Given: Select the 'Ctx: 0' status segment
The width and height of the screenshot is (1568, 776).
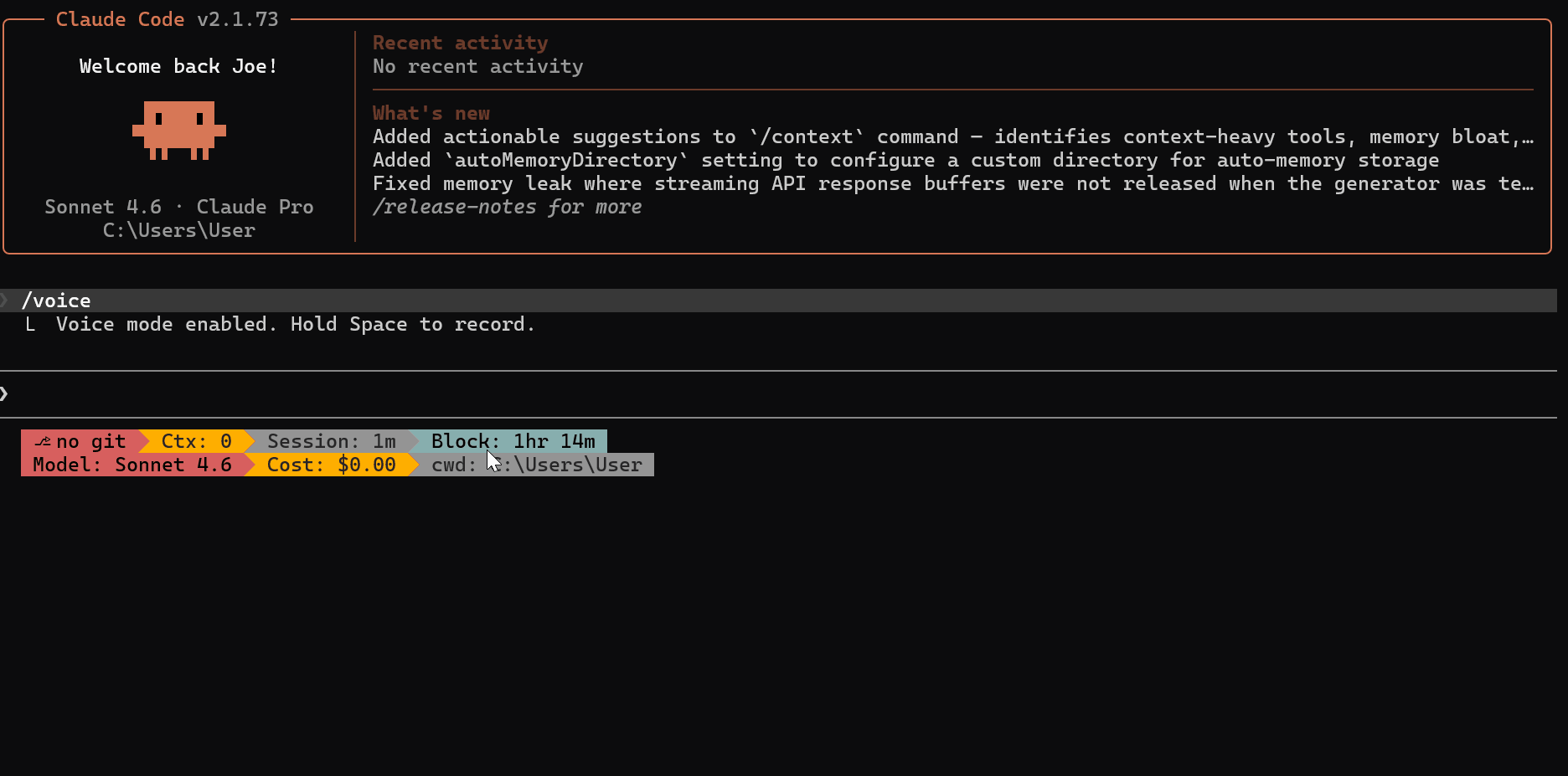Looking at the screenshot, I should click(x=196, y=441).
